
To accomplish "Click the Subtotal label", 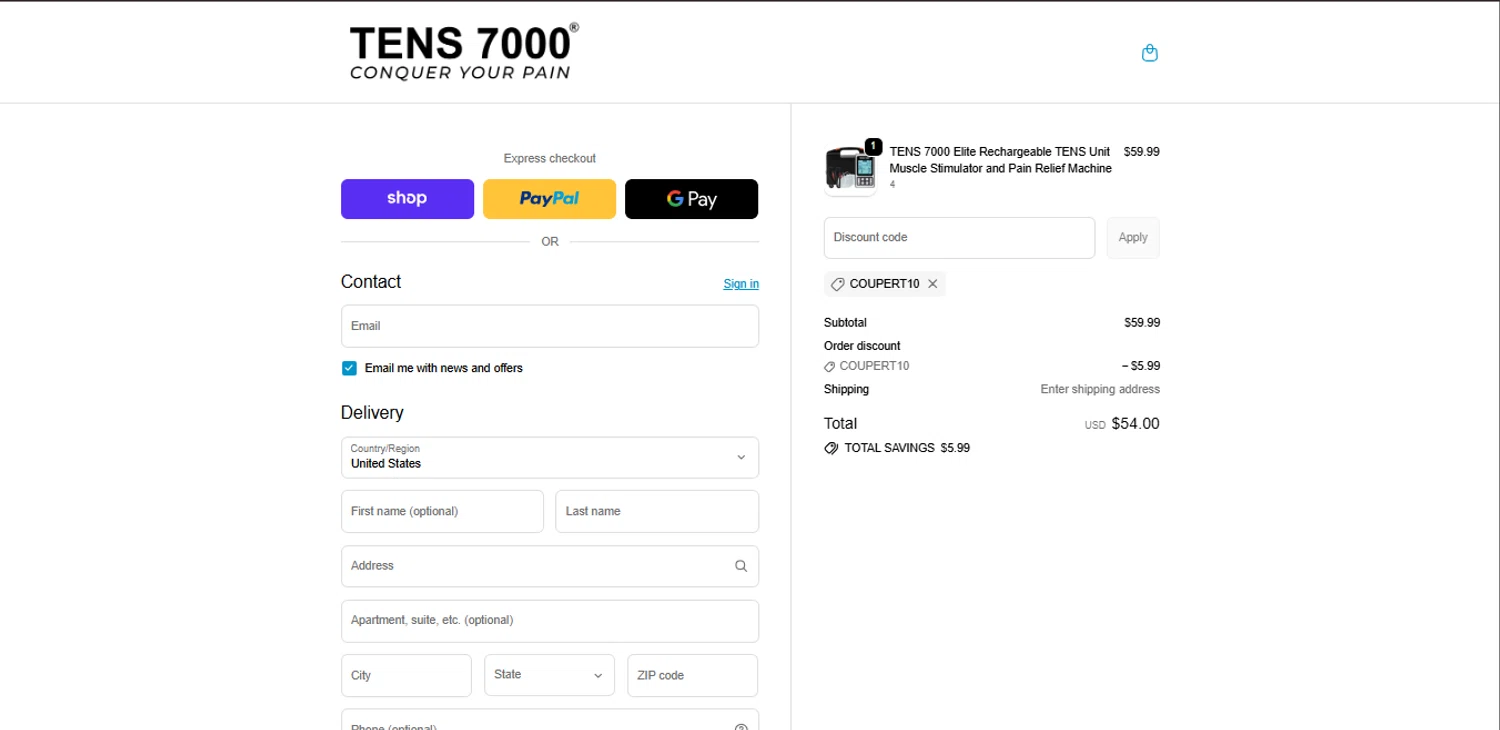I will 845,323.
